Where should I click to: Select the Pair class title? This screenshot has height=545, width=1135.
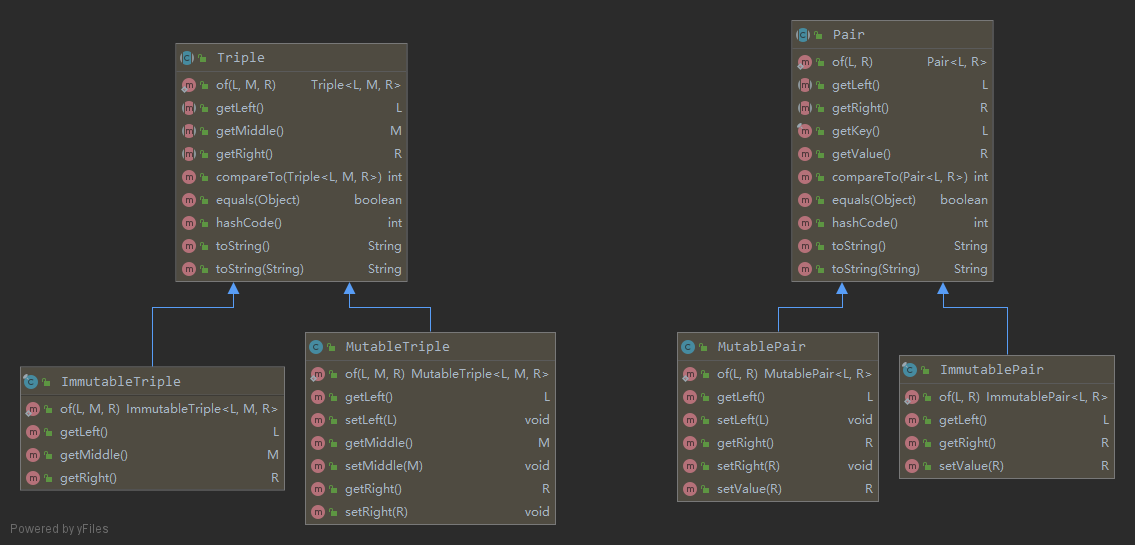point(848,35)
